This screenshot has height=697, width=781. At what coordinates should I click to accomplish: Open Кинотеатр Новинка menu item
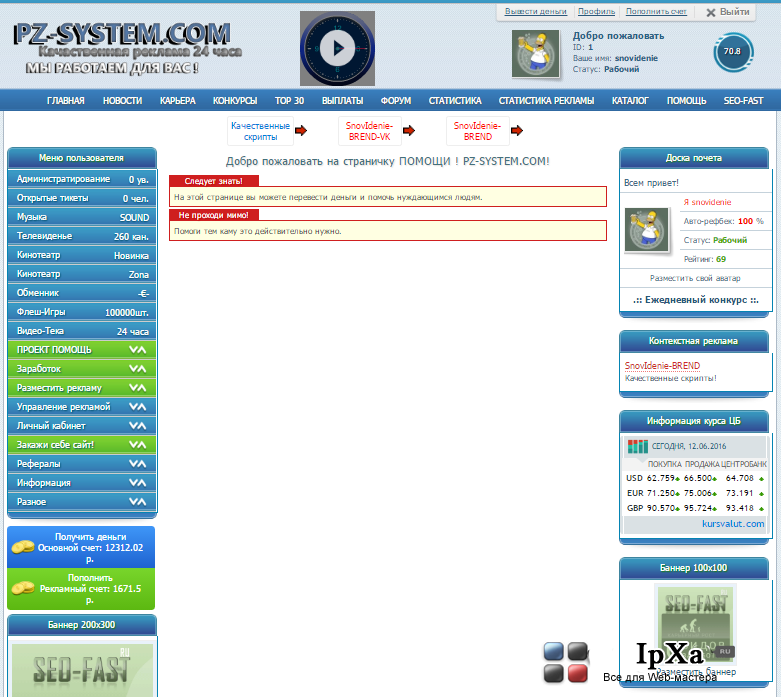(x=82, y=255)
